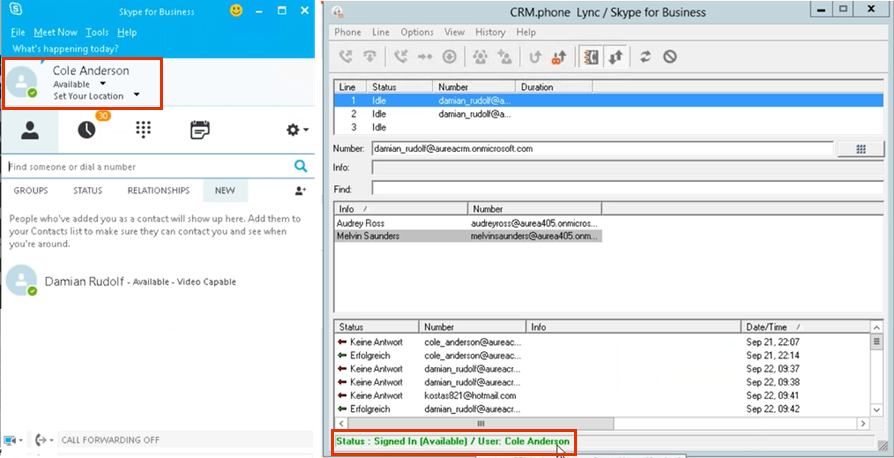Click the history horizontal scrollbar thumb
Viewport: 894px width, 458px height.
click(x=481, y=423)
